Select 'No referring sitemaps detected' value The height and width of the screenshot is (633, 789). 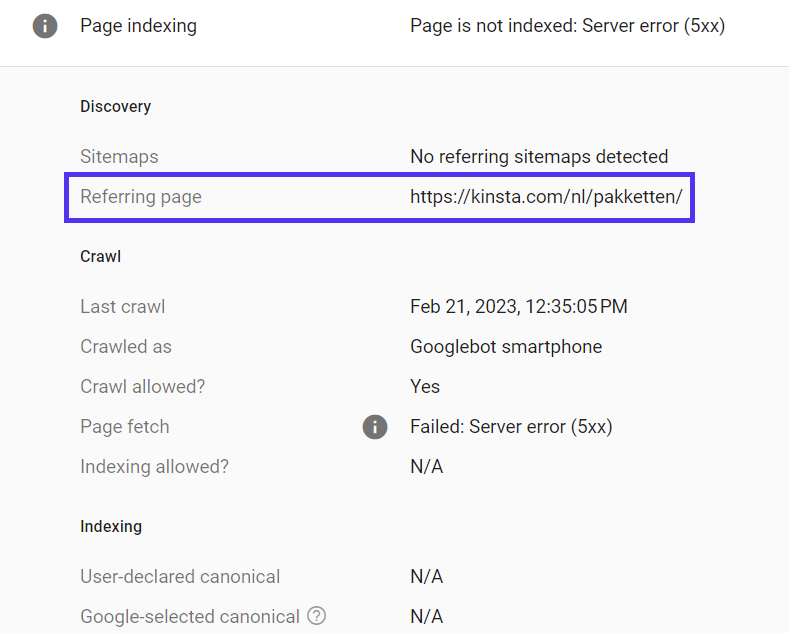point(539,156)
